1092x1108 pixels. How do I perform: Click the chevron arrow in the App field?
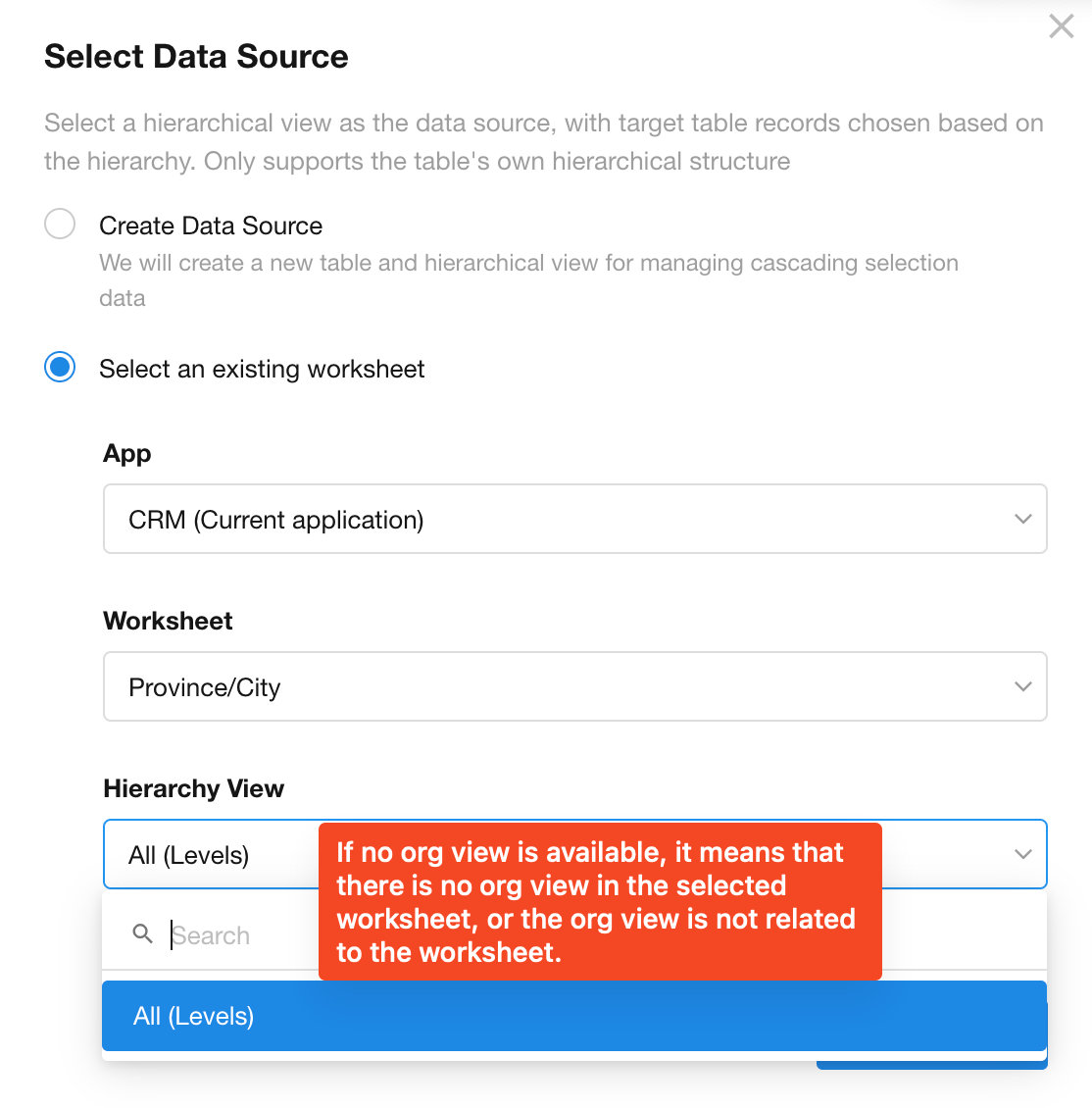click(1022, 519)
